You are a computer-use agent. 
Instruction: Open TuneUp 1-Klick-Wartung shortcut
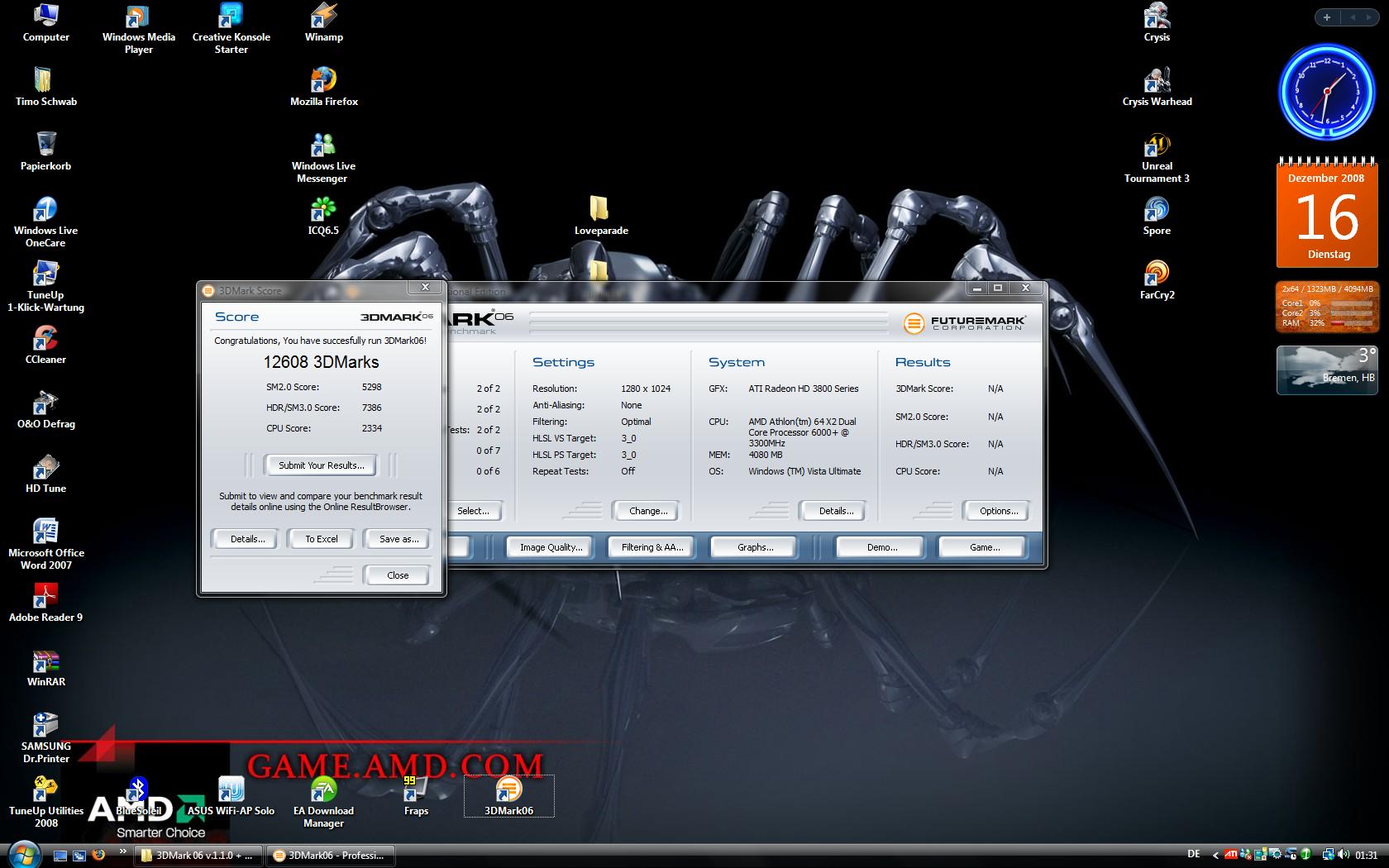[45, 287]
